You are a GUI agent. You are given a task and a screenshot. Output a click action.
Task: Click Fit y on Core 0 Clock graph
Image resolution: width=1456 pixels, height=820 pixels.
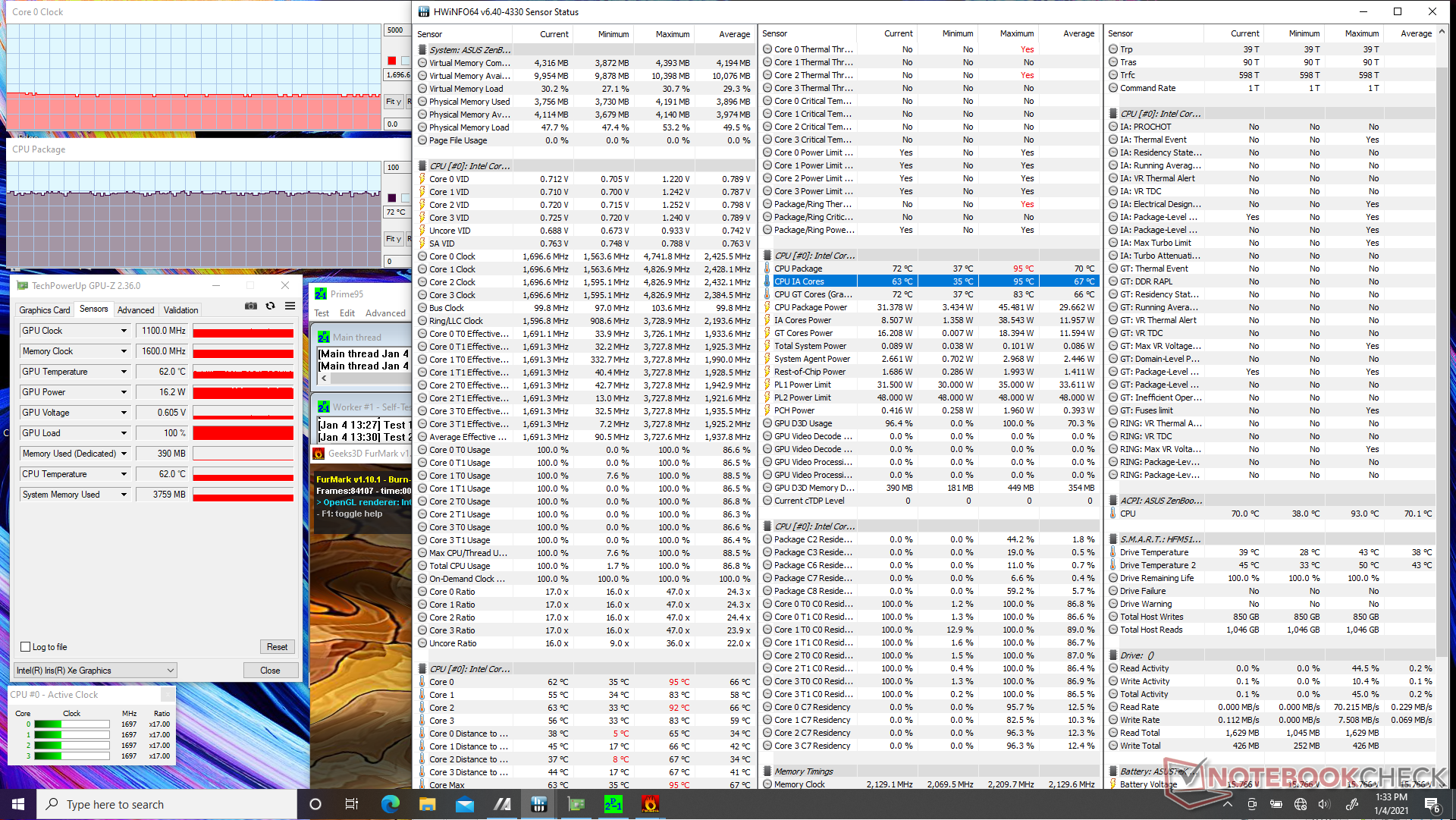pos(393,101)
